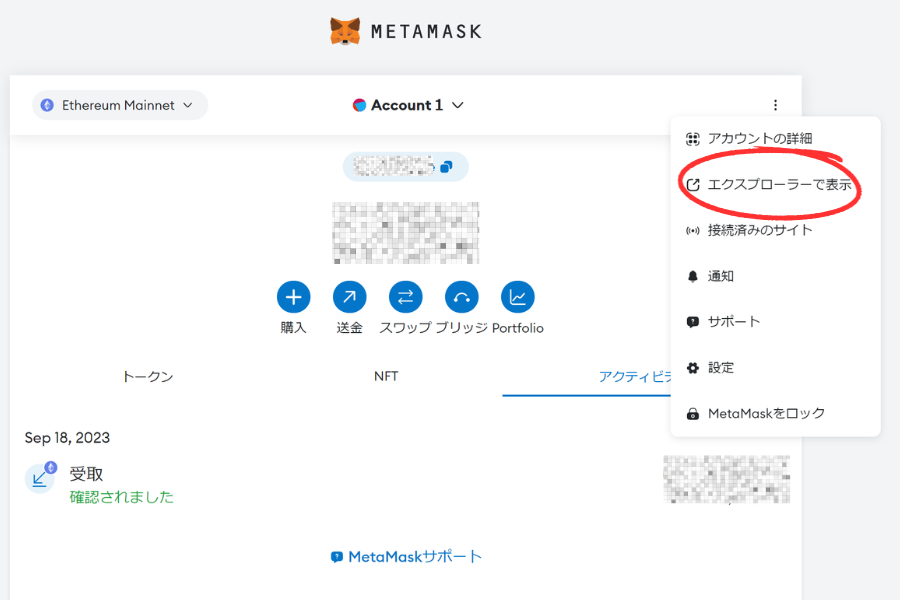
Task: Select アカウントの詳細 from the menu
Action: point(759,138)
